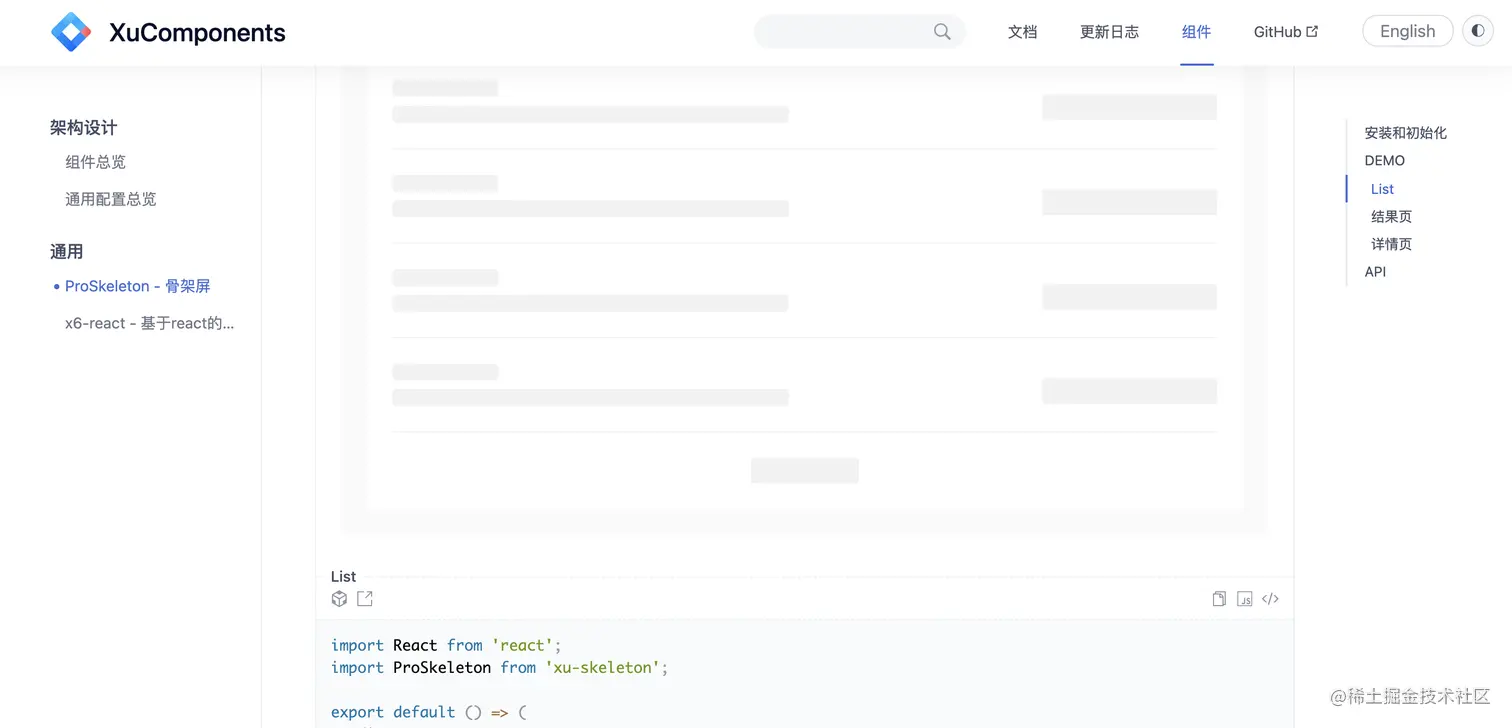
Task: Open List demo in new window icon
Action: click(365, 599)
